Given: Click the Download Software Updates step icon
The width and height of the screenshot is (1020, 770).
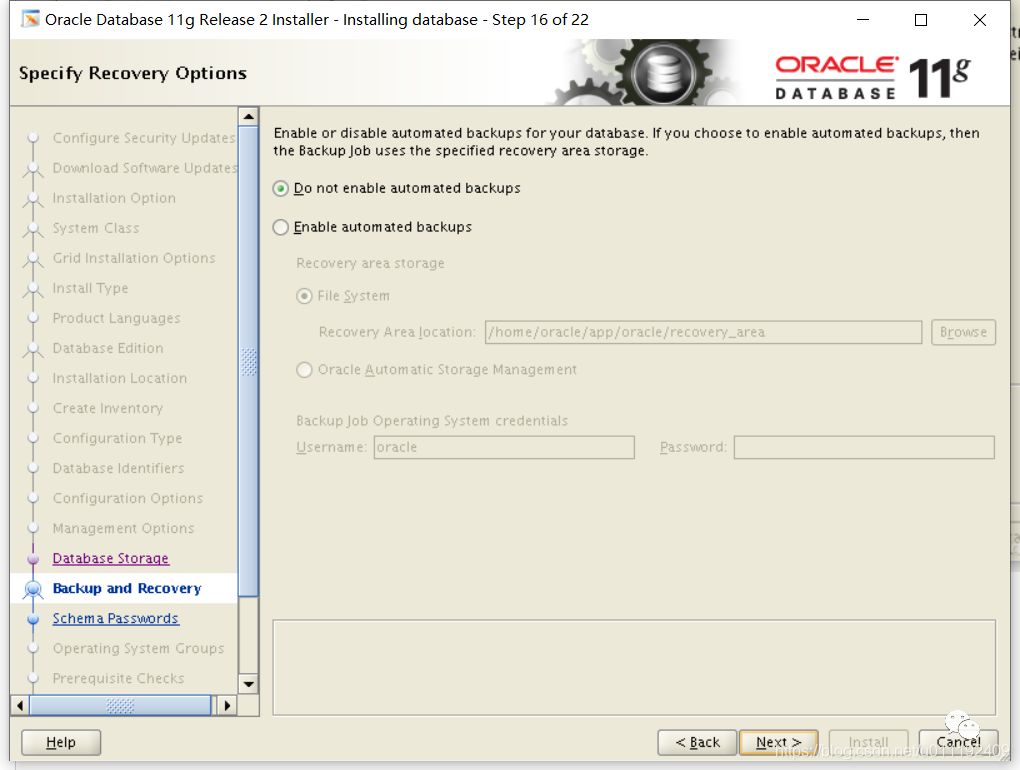Looking at the screenshot, I should pyautogui.click(x=33, y=168).
